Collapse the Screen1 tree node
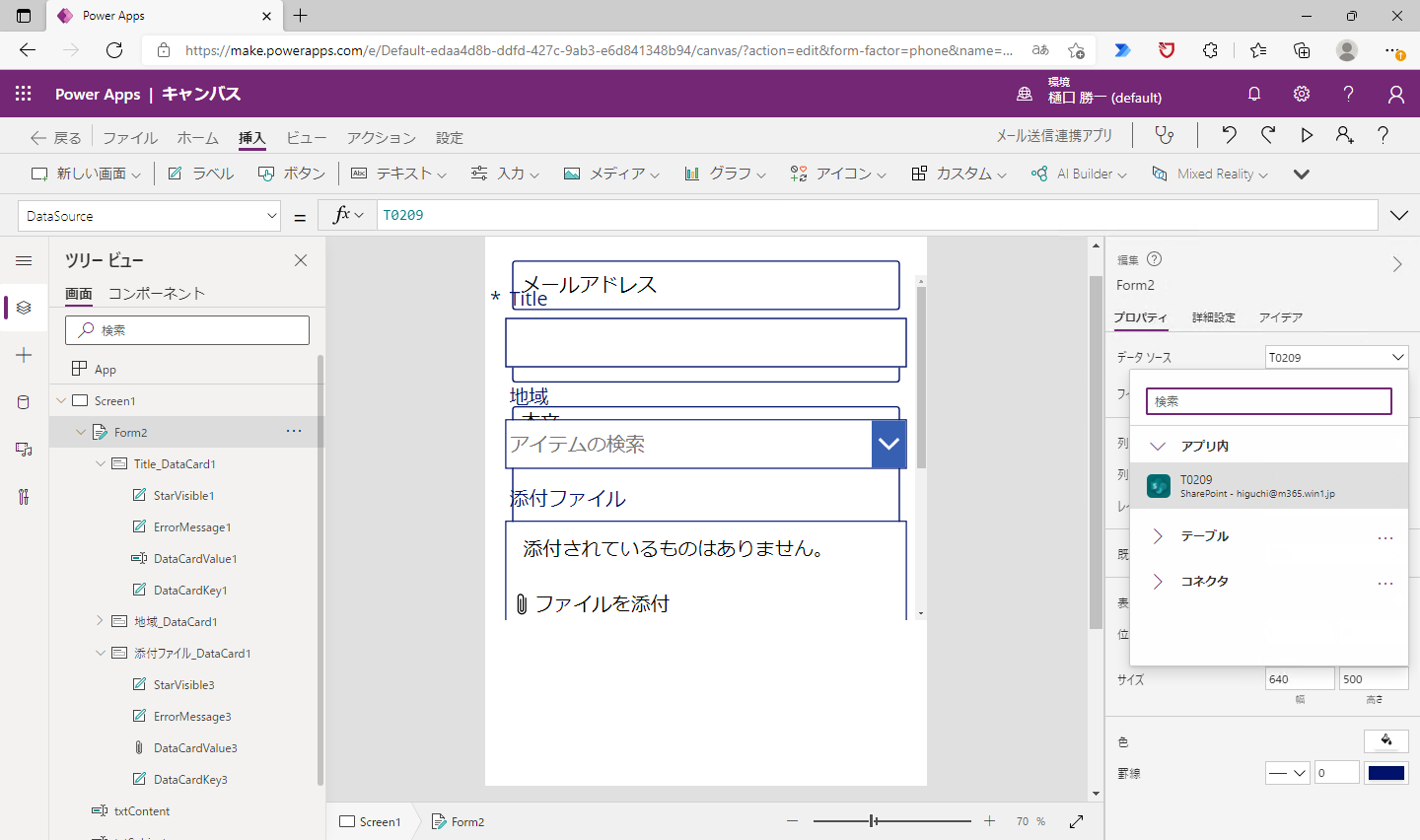The height and width of the screenshot is (840, 1420). click(x=61, y=400)
